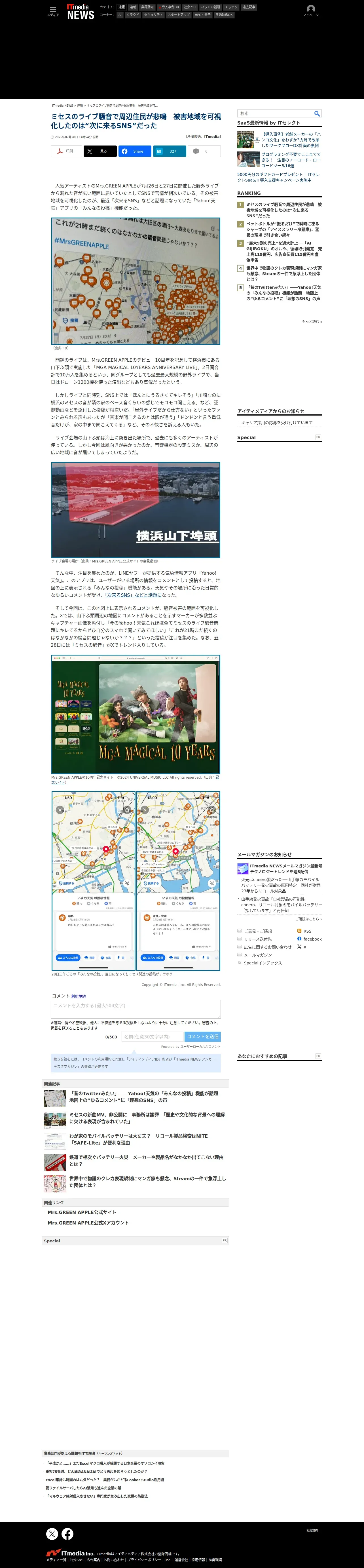The width and height of the screenshot is (364, 1568).
Task: Open sidebar facebook icon link
Action: (x=299, y=939)
